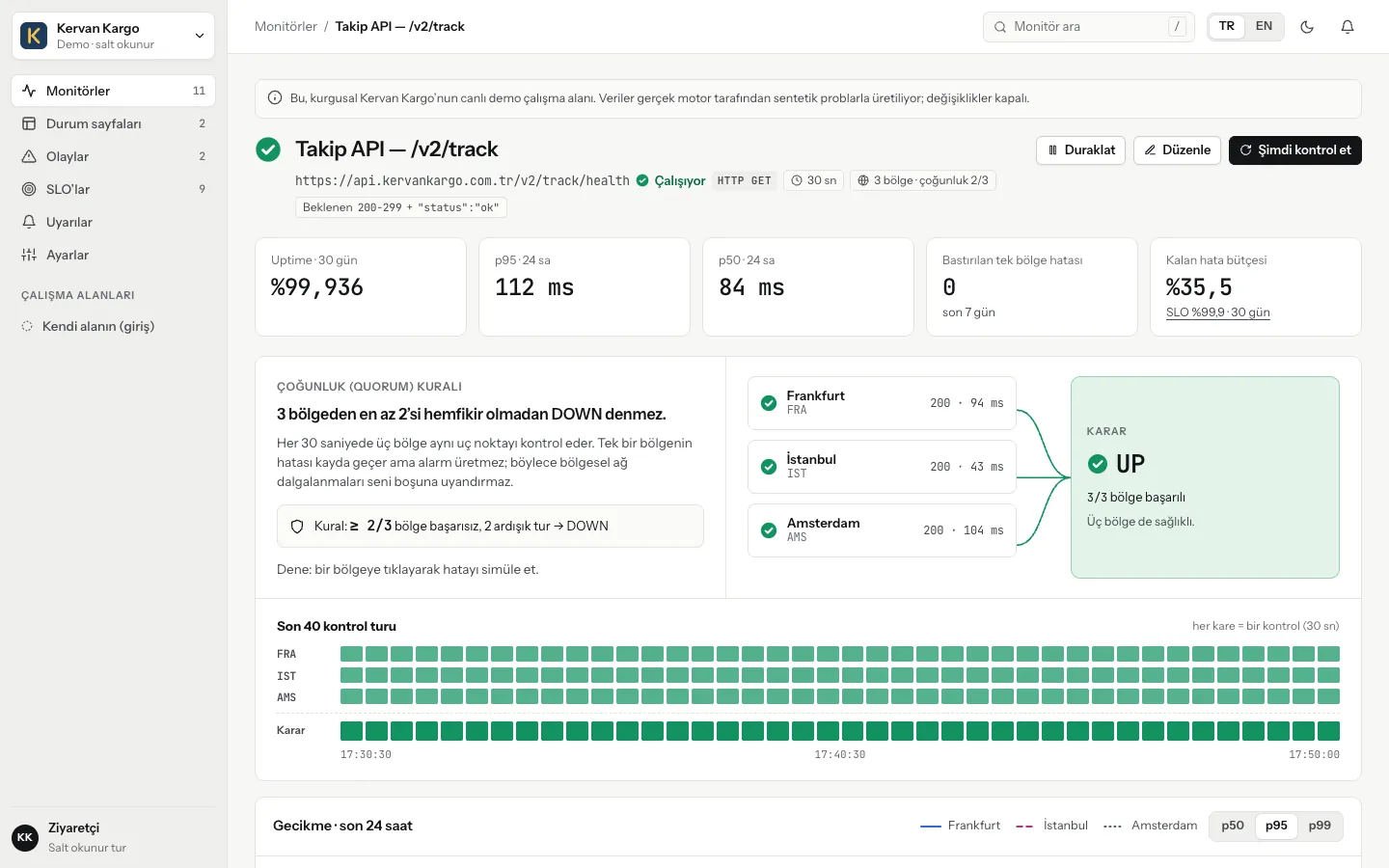
Task: Click the pause icon in Duraklat
Action: pyautogui.click(x=1052, y=150)
